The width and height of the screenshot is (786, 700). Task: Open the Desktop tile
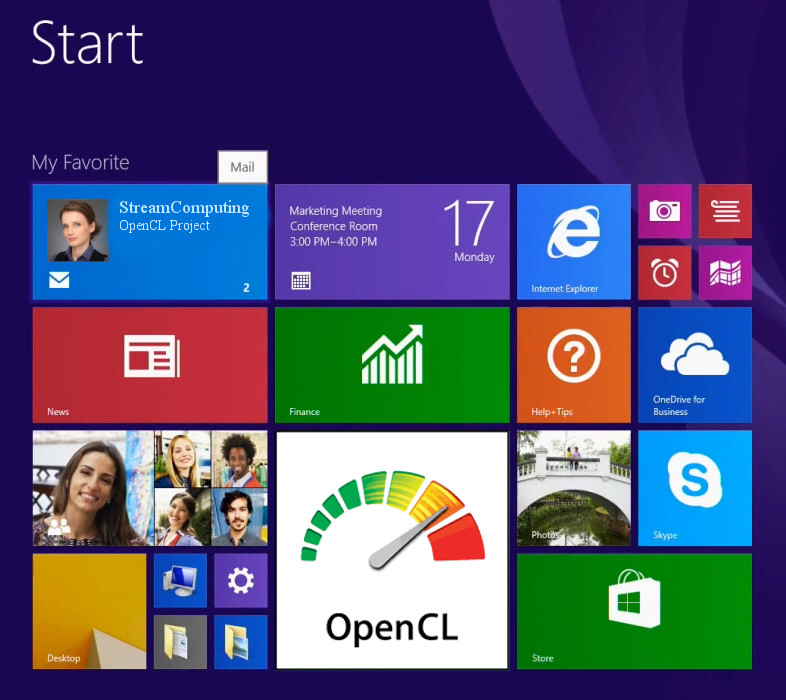89,611
